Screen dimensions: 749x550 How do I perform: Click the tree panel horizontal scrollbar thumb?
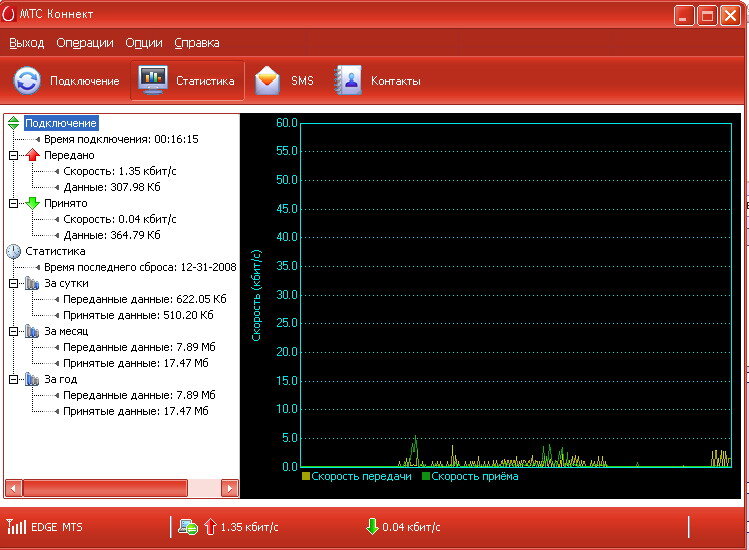105,488
